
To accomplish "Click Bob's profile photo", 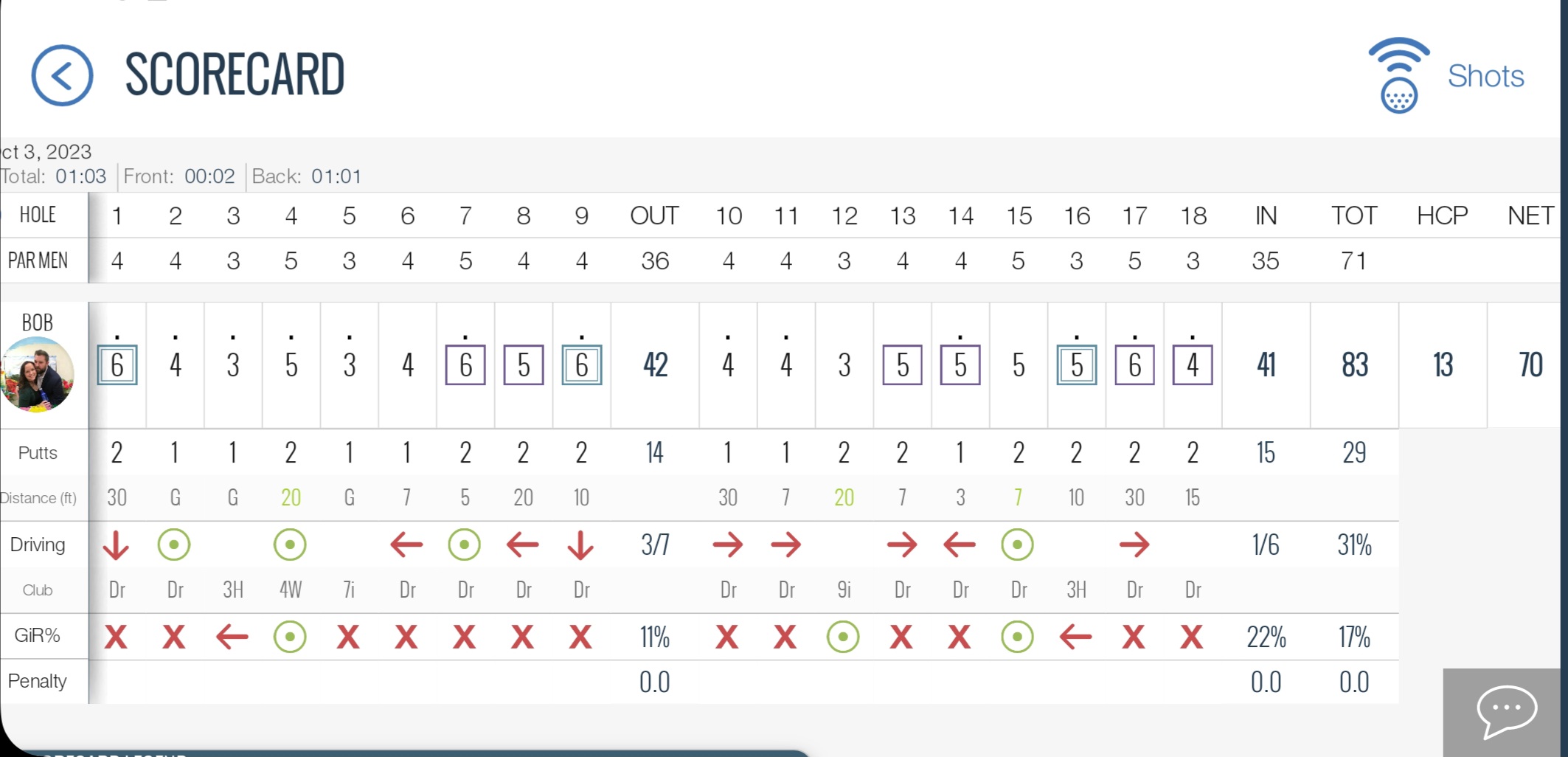I will click(38, 374).
